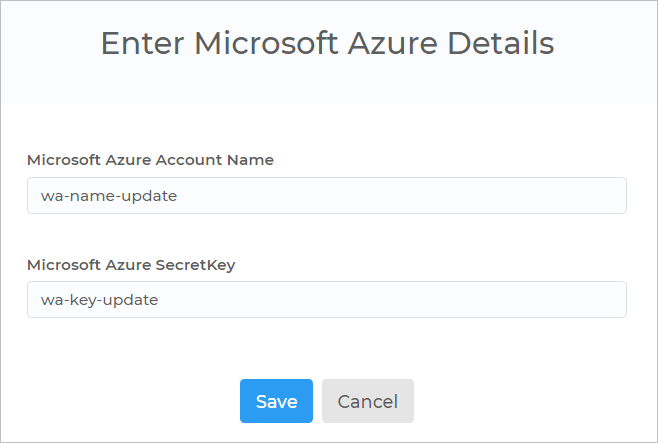The height and width of the screenshot is (443, 658).
Task: Place cursor in the account name input
Action: [x=327, y=195]
